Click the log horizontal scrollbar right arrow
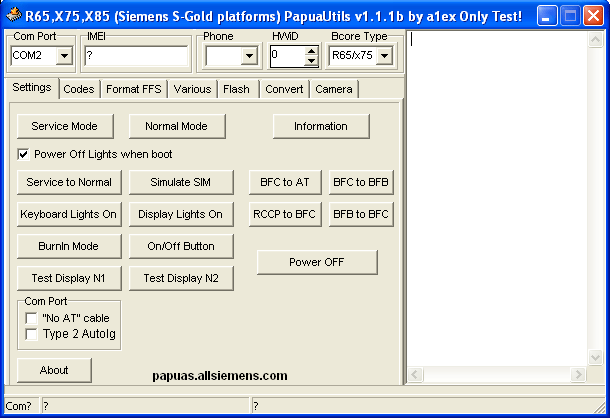Image resolution: width=610 pixels, height=418 pixels. (x=578, y=374)
